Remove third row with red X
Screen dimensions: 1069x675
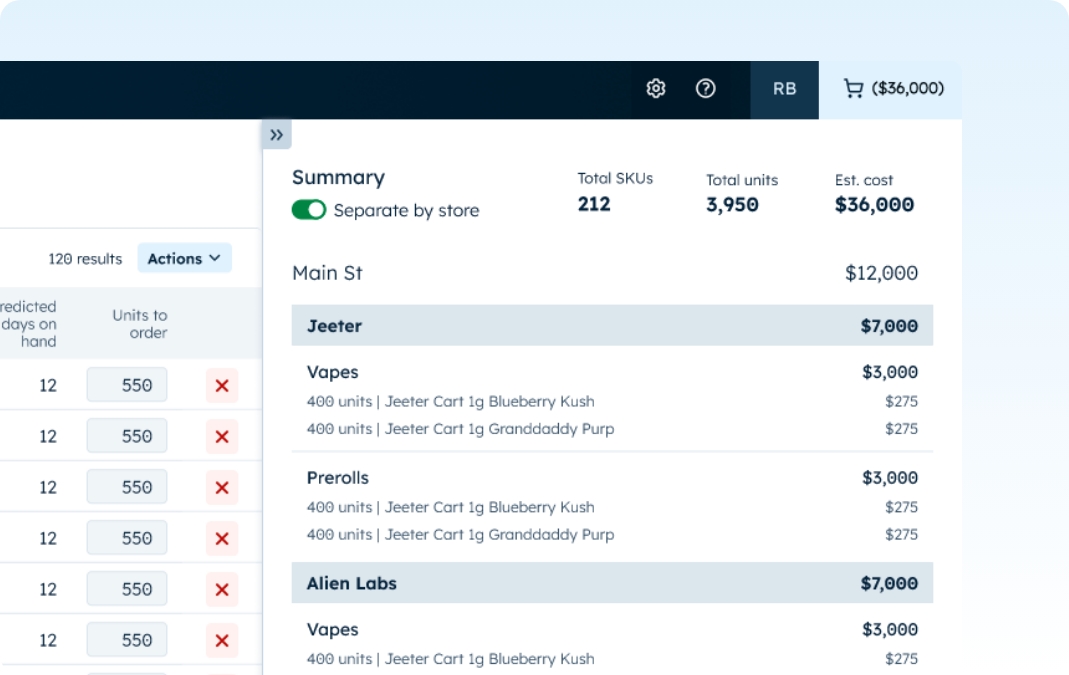222,488
